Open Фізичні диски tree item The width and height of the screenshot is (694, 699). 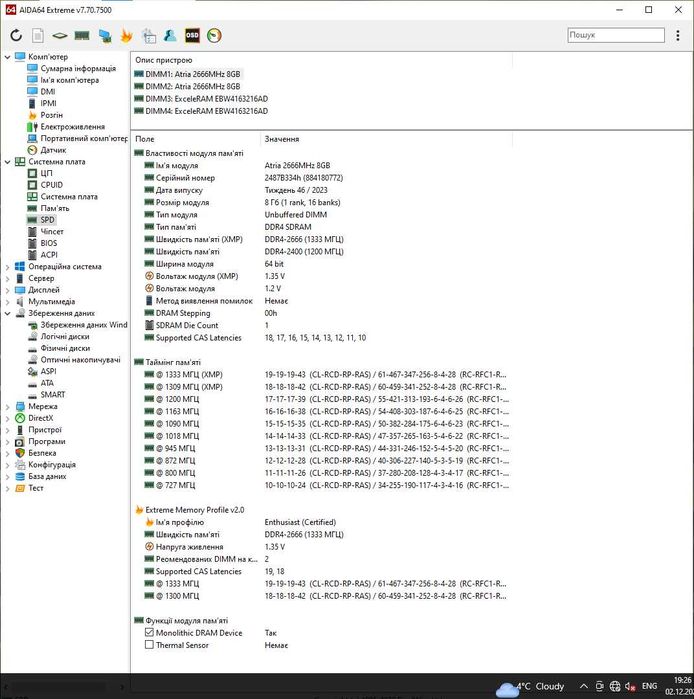[x=65, y=348]
